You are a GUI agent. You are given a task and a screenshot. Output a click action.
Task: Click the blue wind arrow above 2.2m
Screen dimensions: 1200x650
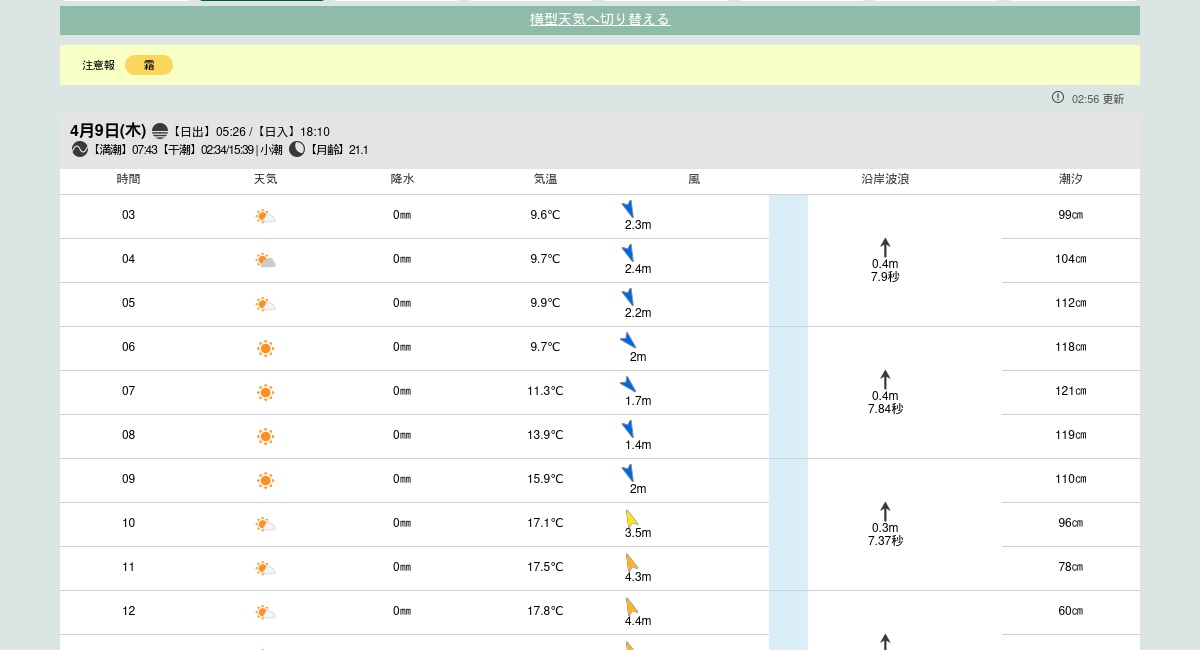[628, 297]
